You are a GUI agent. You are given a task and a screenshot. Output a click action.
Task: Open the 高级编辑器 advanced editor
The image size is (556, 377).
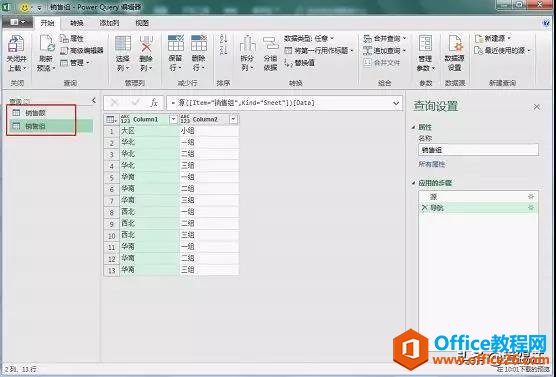coord(82,51)
